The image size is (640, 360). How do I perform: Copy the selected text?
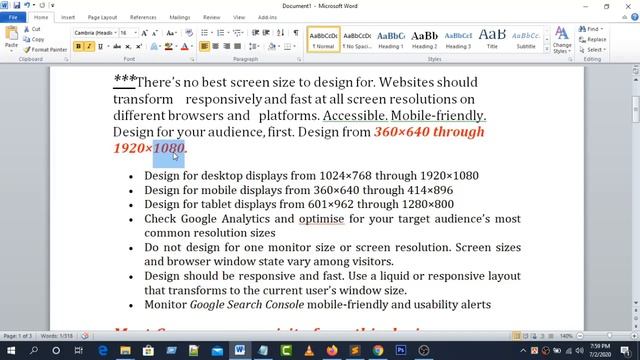pos(34,40)
